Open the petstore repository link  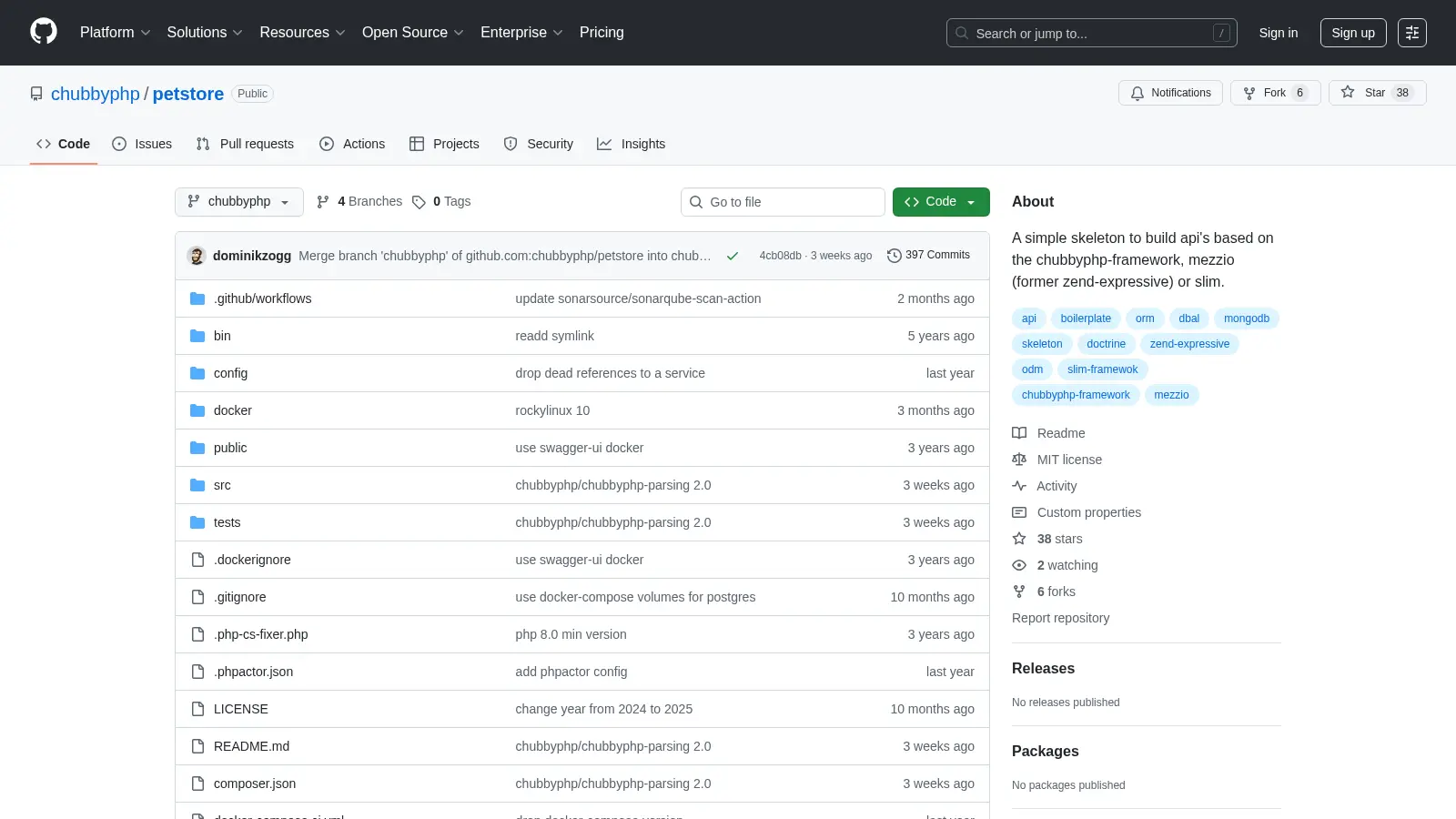click(x=188, y=94)
